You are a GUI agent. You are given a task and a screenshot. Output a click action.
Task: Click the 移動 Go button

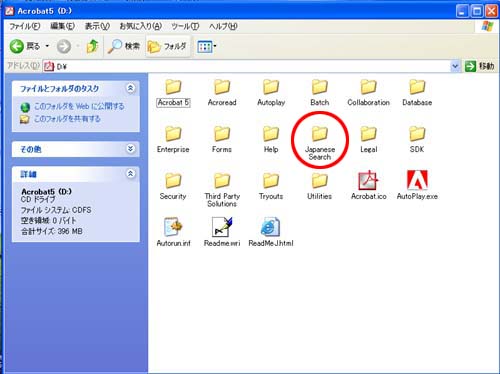pyautogui.click(x=480, y=66)
